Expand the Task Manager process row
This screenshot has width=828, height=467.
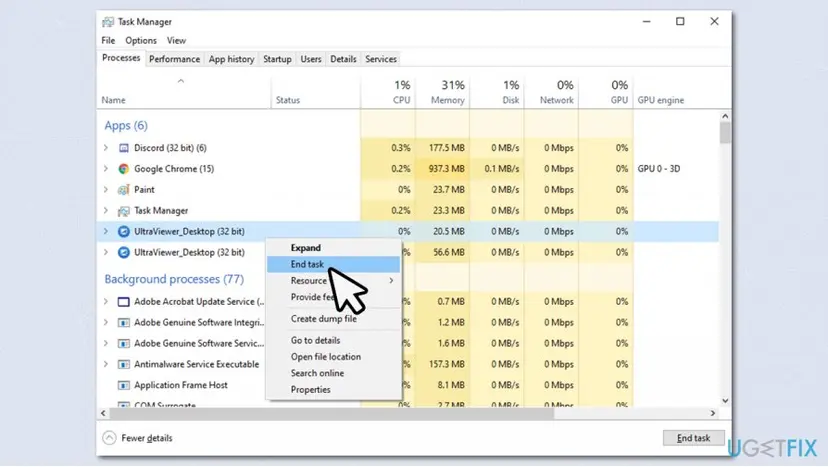coord(106,211)
